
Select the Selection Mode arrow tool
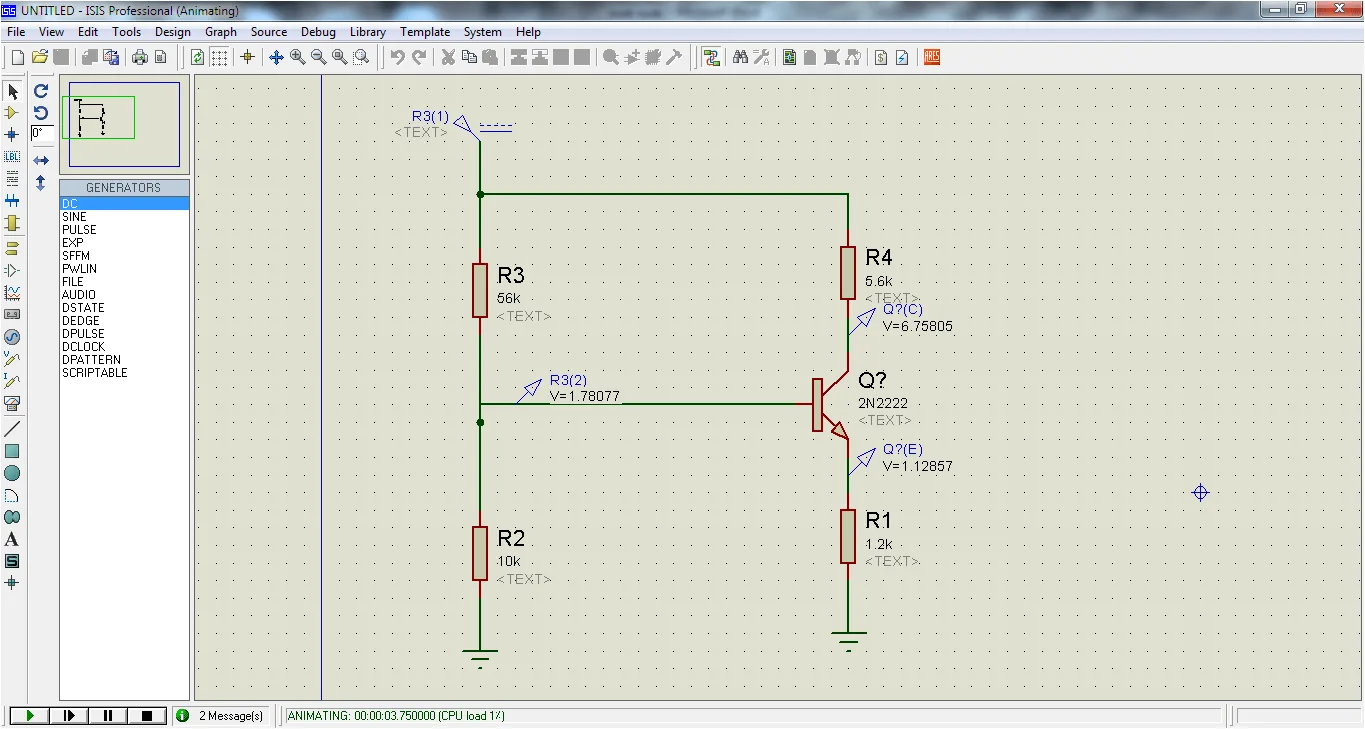(x=13, y=91)
